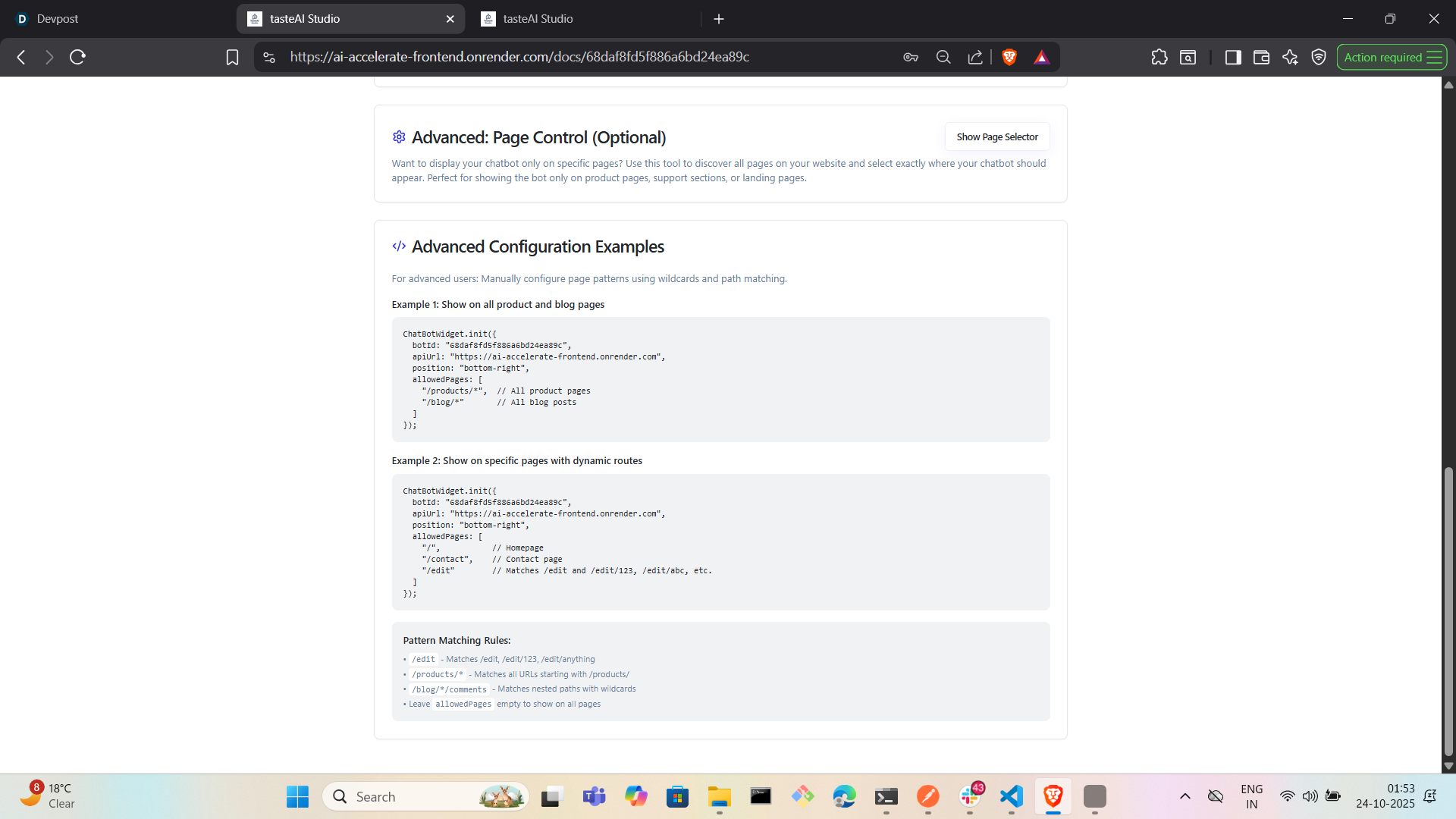This screenshot has width=1456, height=819.
Task: Open the Brave Wallet icon
Action: [1261, 57]
